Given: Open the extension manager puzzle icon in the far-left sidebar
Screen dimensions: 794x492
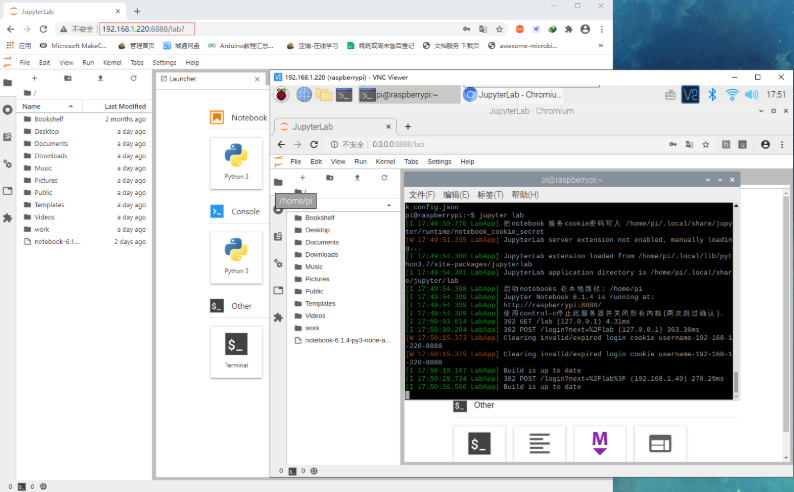Looking at the screenshot, I should point(8,217).
